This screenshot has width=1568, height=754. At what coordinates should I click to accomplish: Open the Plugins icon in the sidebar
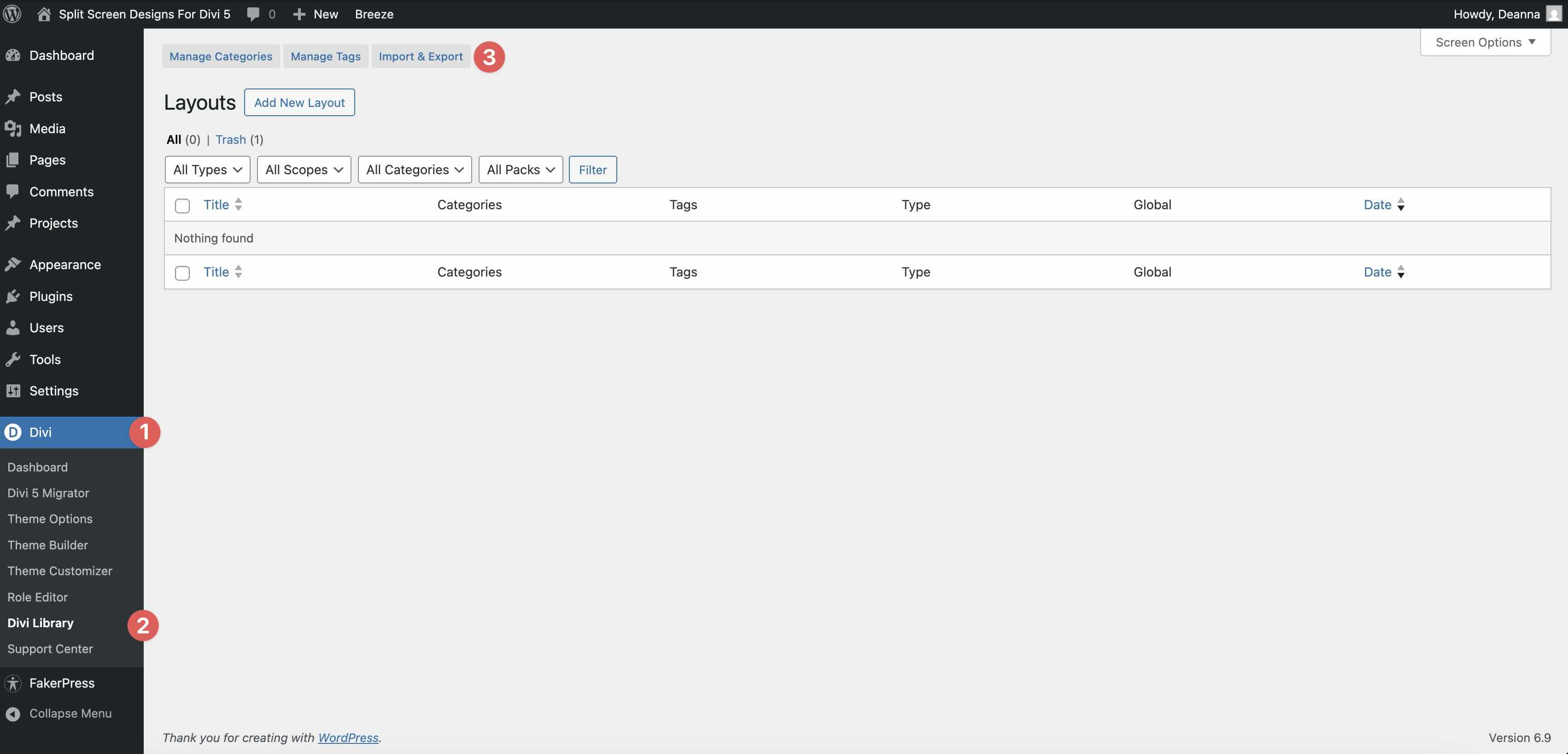pyautogui.click(x=14, y=296)
